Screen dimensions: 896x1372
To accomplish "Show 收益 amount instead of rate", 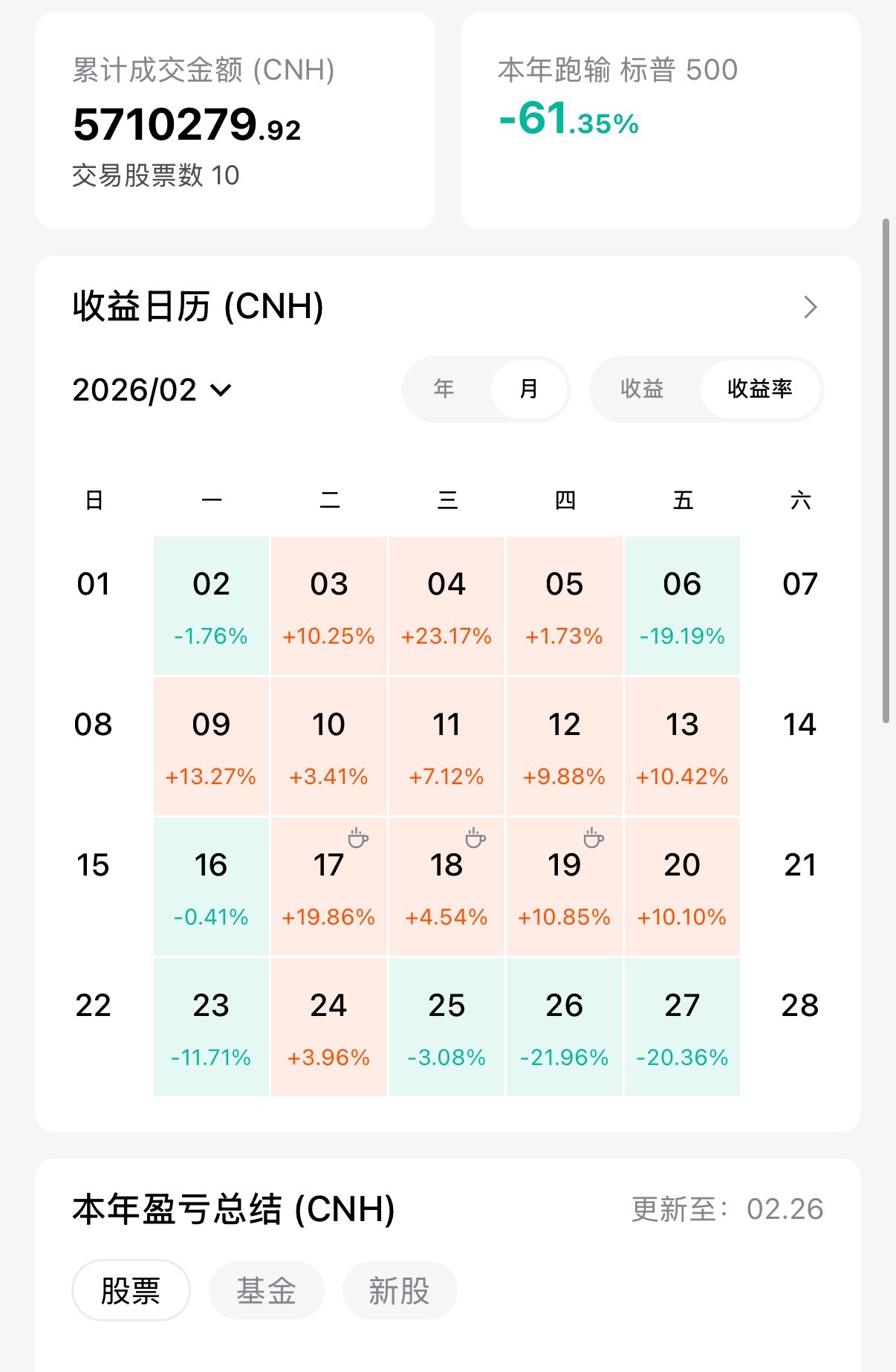I will tap(642, 389).
